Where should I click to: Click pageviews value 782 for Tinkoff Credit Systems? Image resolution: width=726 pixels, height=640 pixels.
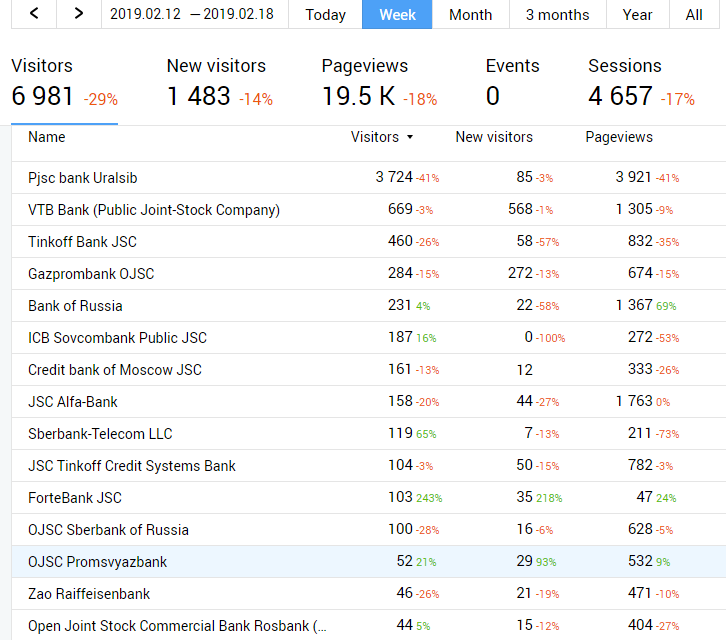[x=640, y=464]
